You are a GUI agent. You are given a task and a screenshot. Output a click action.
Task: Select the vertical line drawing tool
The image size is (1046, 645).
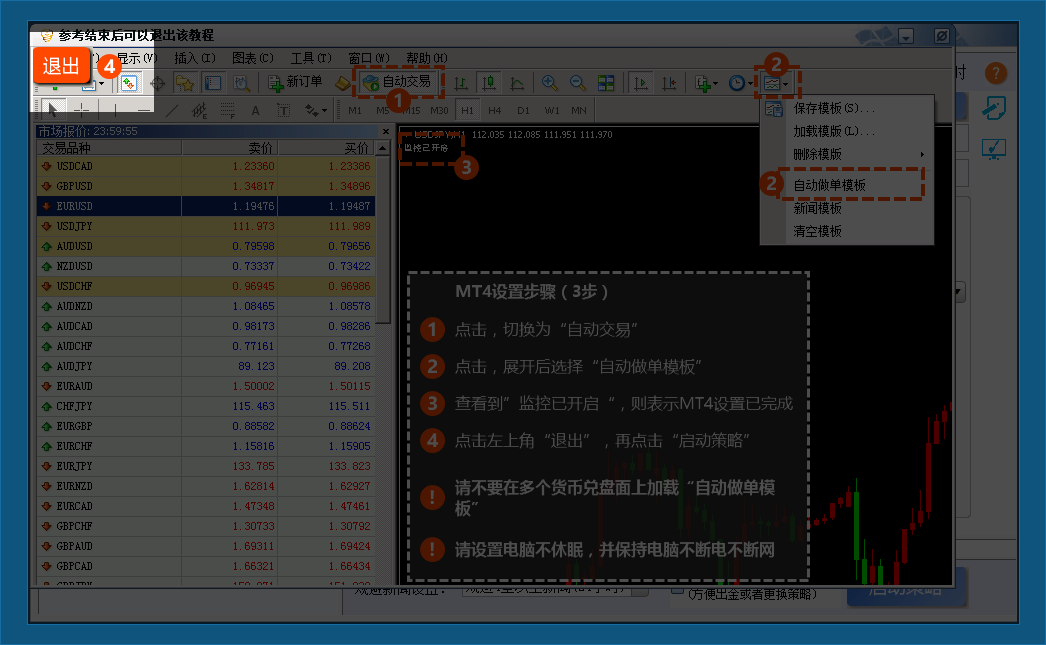[115, 109]
